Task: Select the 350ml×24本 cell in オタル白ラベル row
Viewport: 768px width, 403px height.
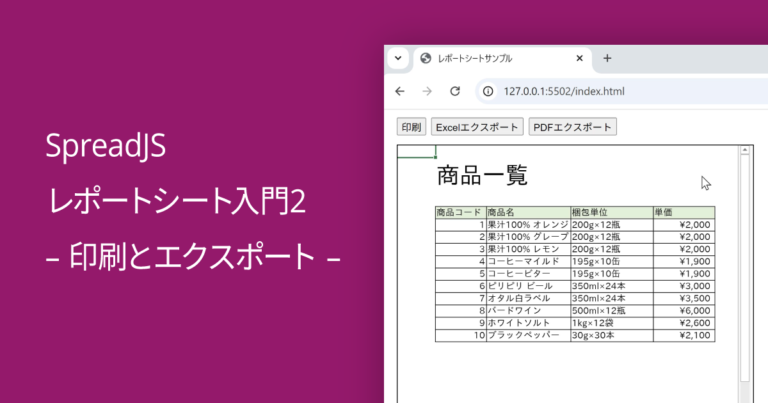Action: click(x=612, y=298)
